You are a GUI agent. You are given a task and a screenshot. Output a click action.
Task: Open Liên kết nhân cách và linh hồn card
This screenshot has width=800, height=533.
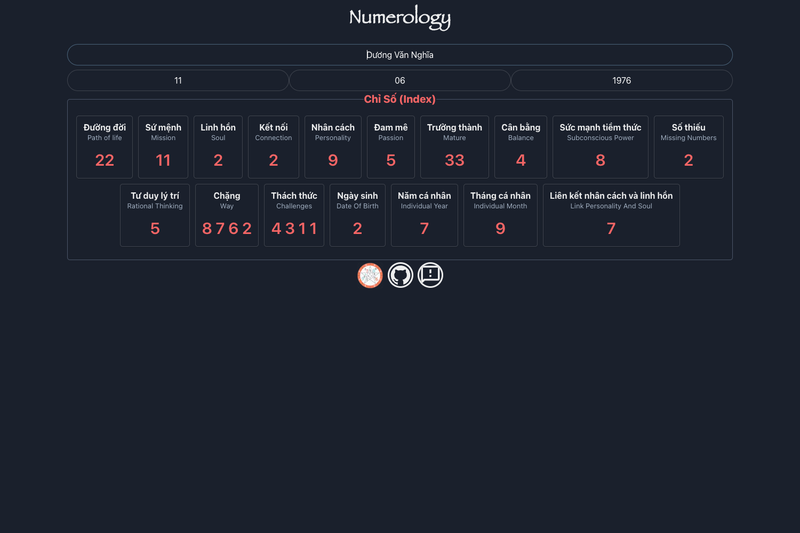611,215
